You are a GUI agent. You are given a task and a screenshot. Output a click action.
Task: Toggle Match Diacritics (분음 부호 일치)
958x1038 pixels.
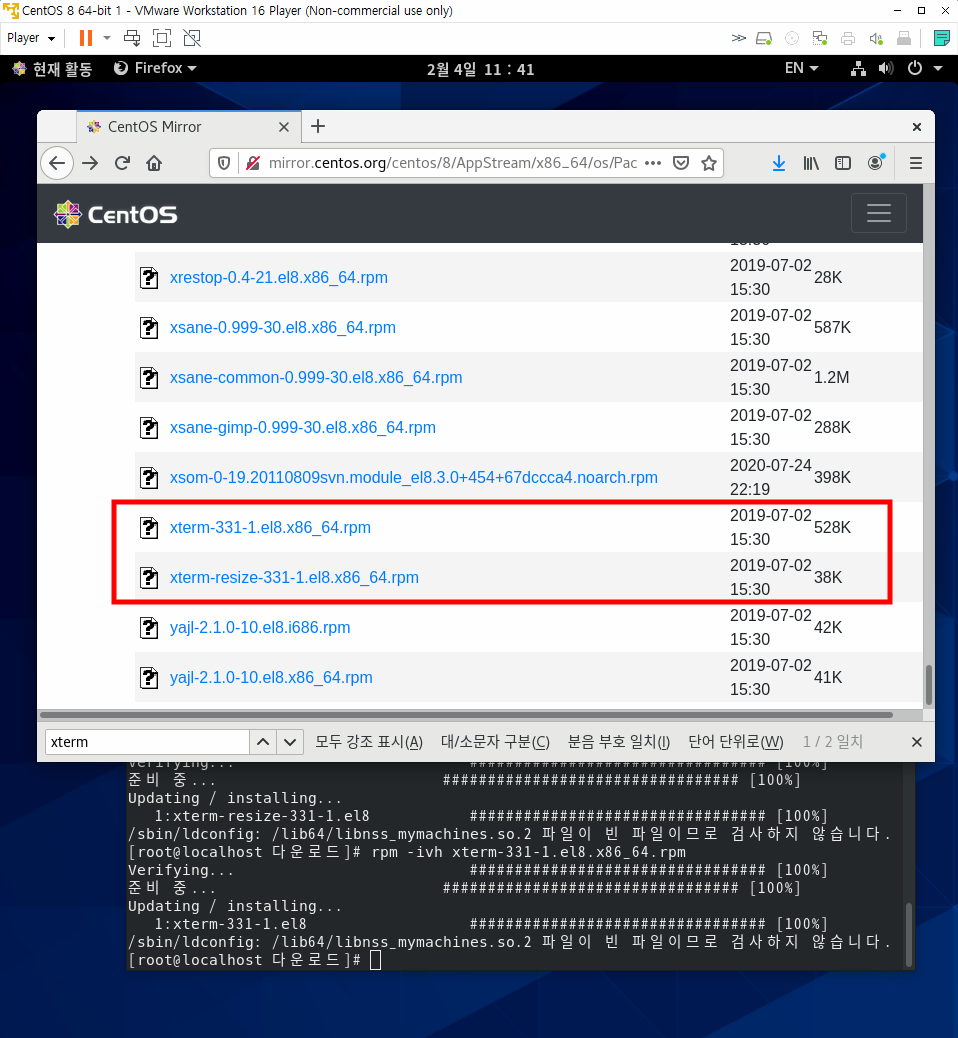[x=619, y=742]
